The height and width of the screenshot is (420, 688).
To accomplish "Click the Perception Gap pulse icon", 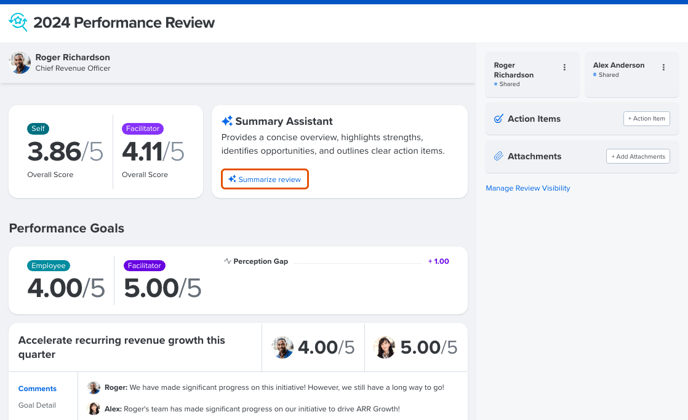I will 227,261.
